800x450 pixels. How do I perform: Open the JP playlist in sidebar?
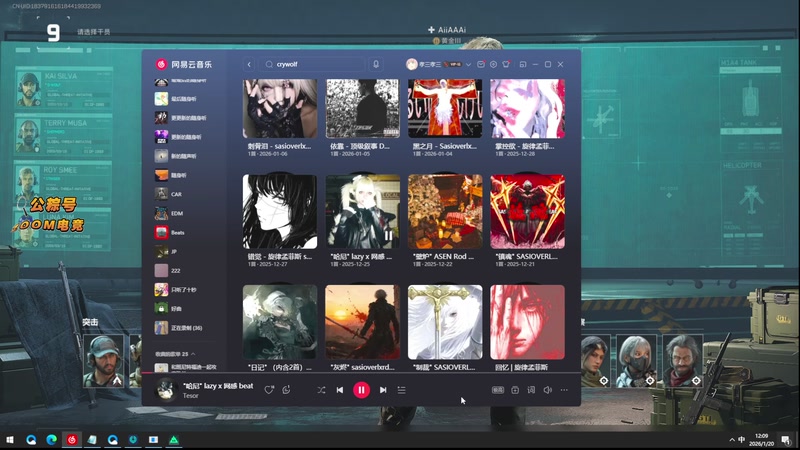coord(184,252)
